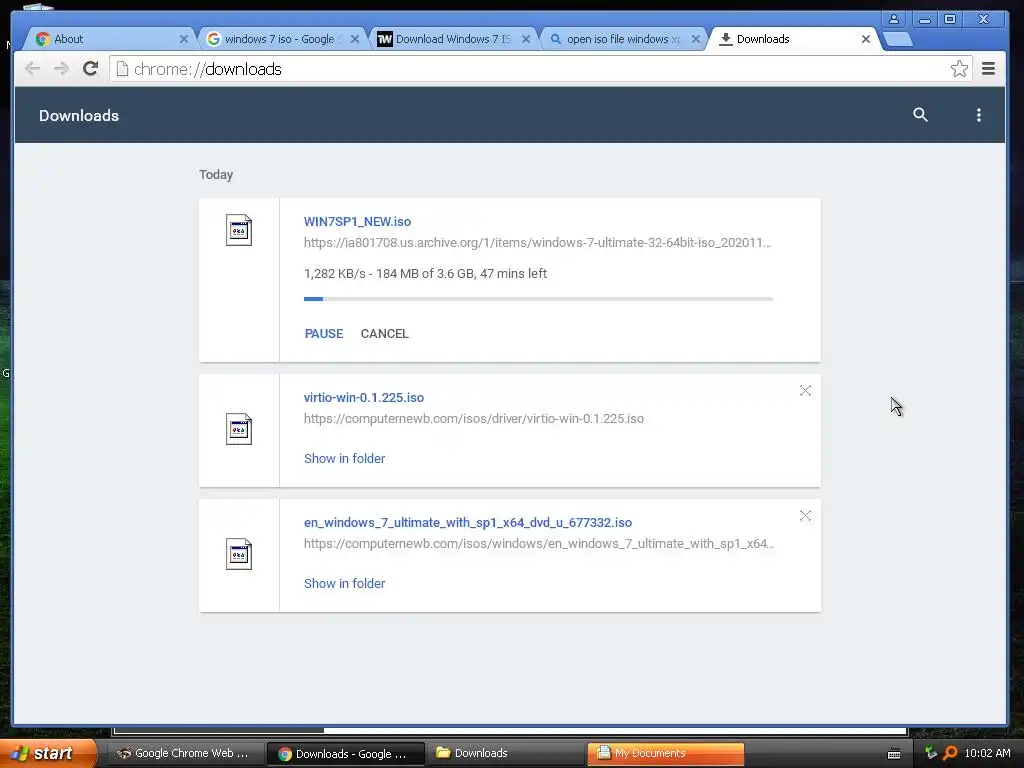Show en_windows_7_ultimate iso in folder

pyautogui.click(x=344, y=584)
